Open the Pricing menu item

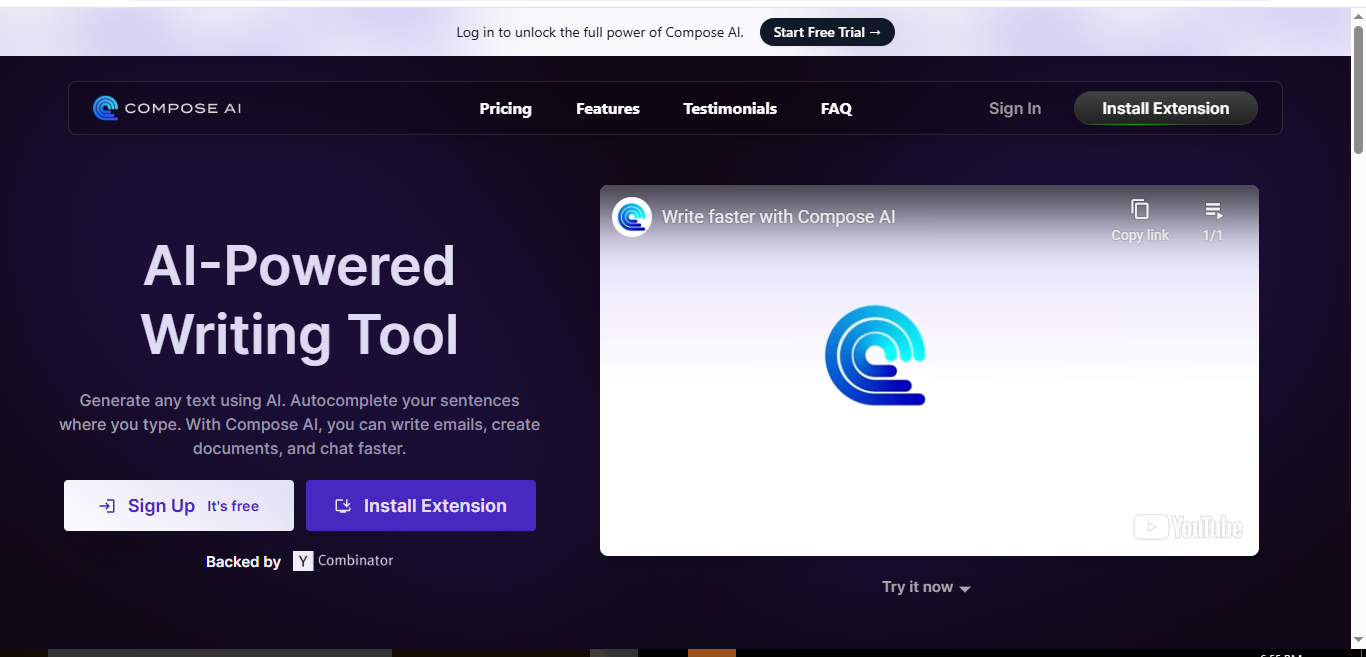505,108
